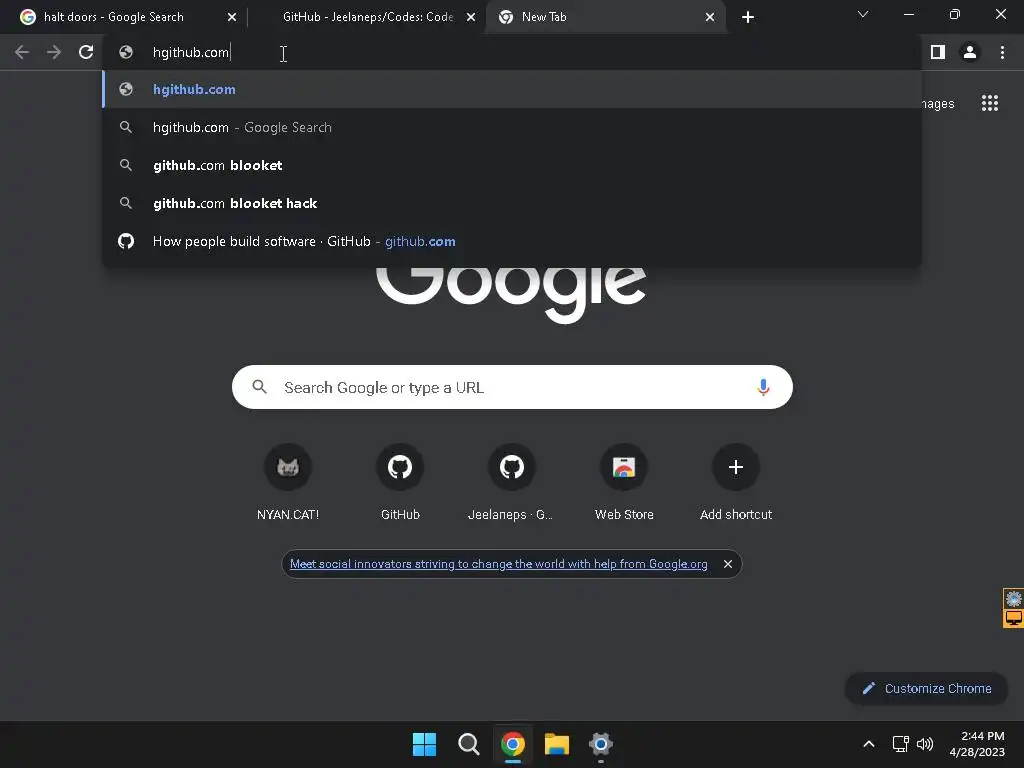Image resolution: width=1024 pixels, height=768 pixels.
Task: Dismiss the Google.org promo banner
Action: tap(728, 564)
